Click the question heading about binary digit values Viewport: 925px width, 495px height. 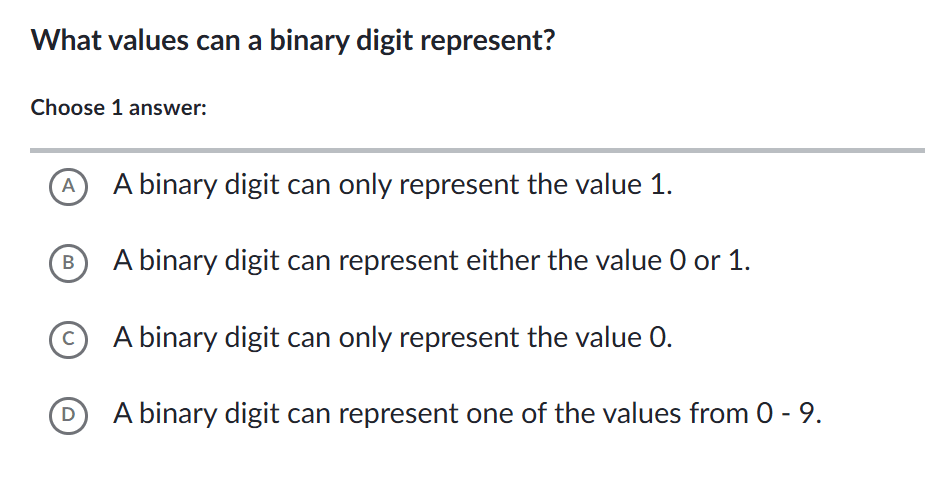(293, 42)
